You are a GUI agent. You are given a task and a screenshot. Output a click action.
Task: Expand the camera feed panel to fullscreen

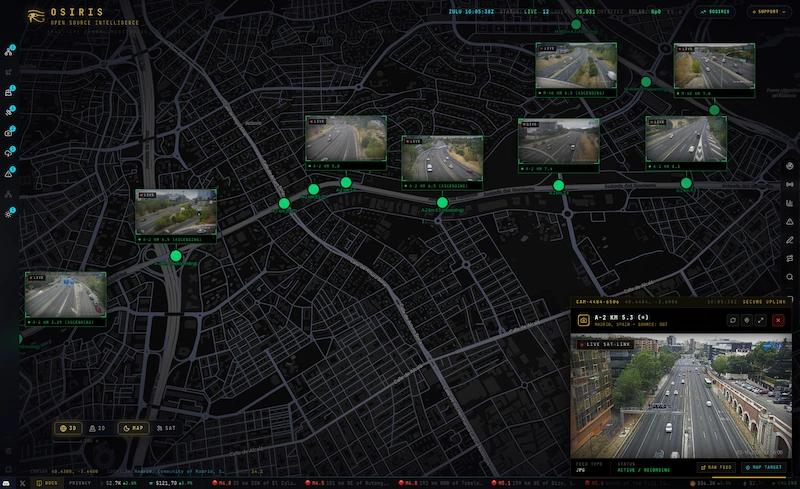coord(761,320)
